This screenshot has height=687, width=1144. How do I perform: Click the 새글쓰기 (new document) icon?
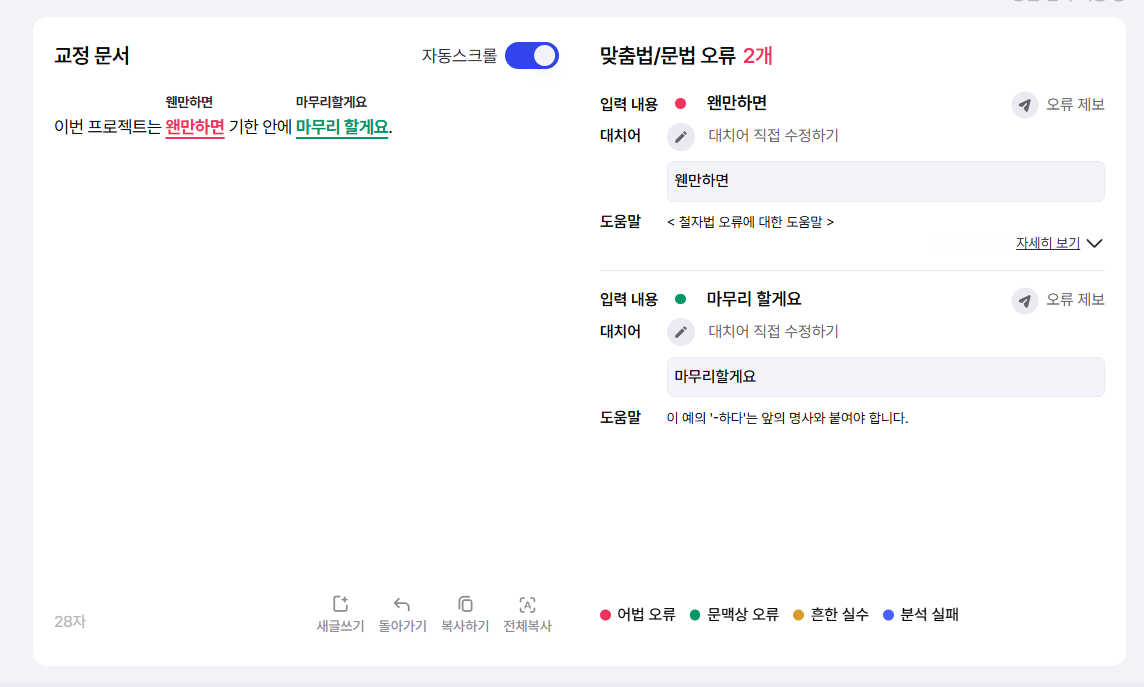(340, 603)
